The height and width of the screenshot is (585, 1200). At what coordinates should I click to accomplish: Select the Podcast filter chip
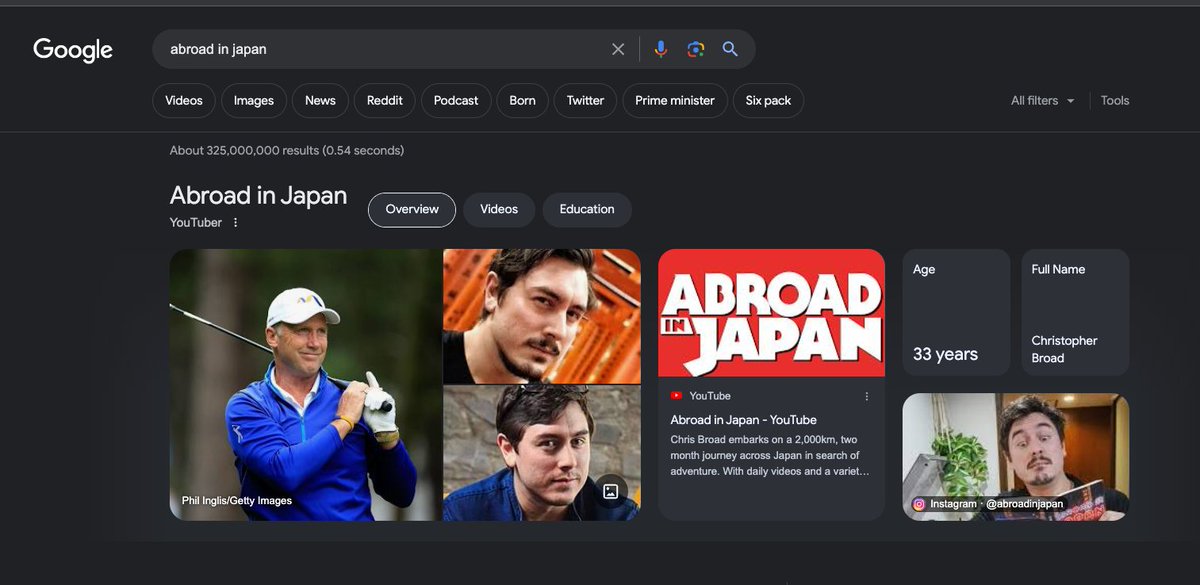coord(456,100)
